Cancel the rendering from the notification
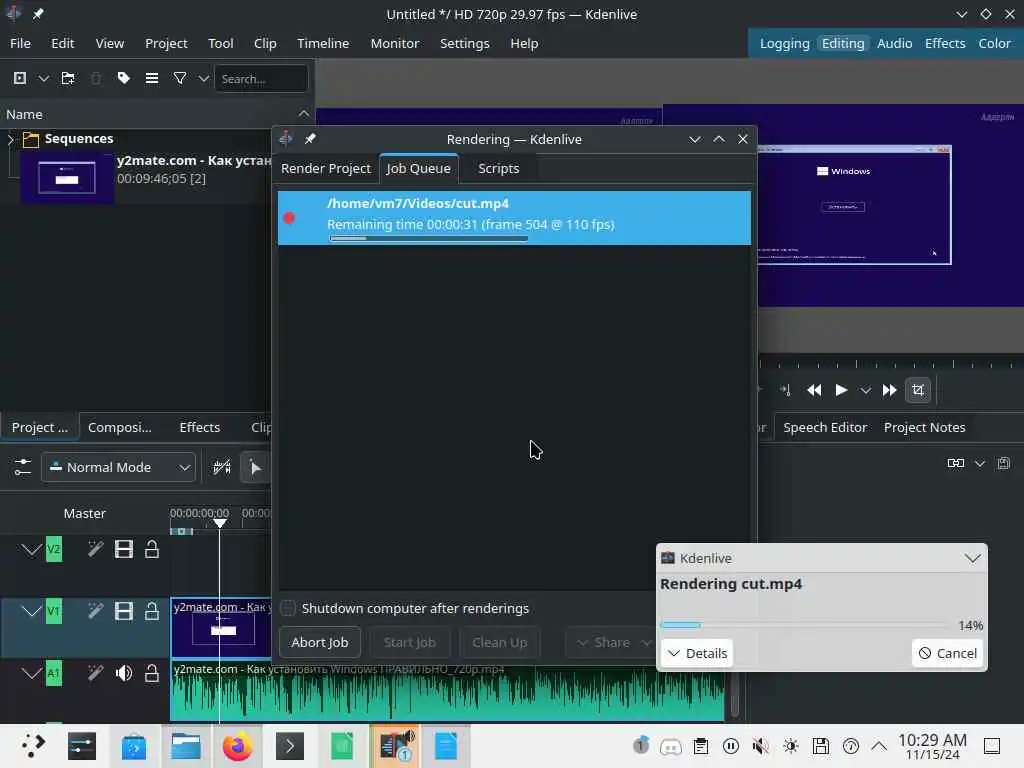The height and width of the screenshot is (768, 1024). pos(947,653)
